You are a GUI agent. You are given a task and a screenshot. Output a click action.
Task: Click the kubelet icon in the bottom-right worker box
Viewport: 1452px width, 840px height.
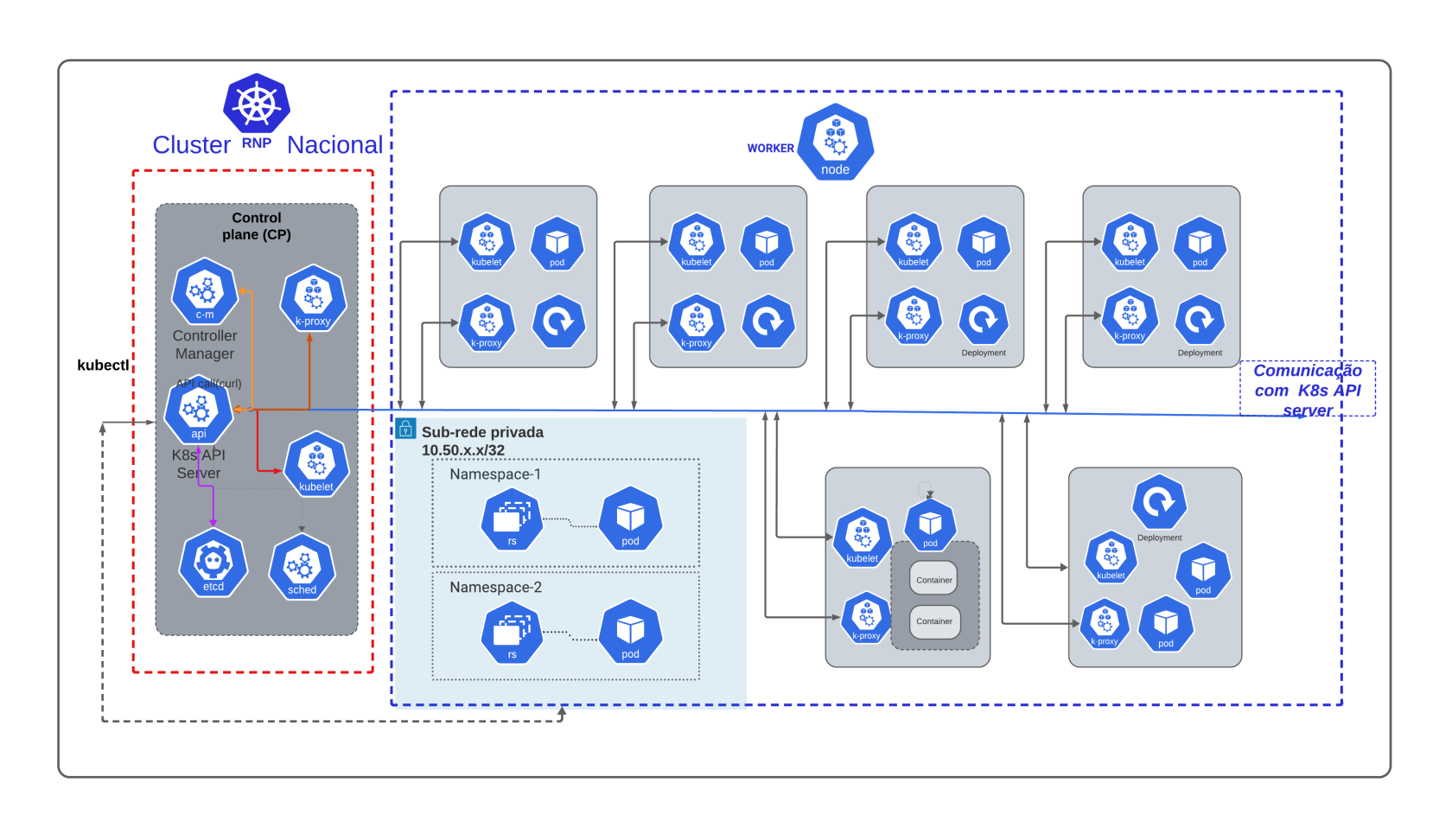(1111, 557)
